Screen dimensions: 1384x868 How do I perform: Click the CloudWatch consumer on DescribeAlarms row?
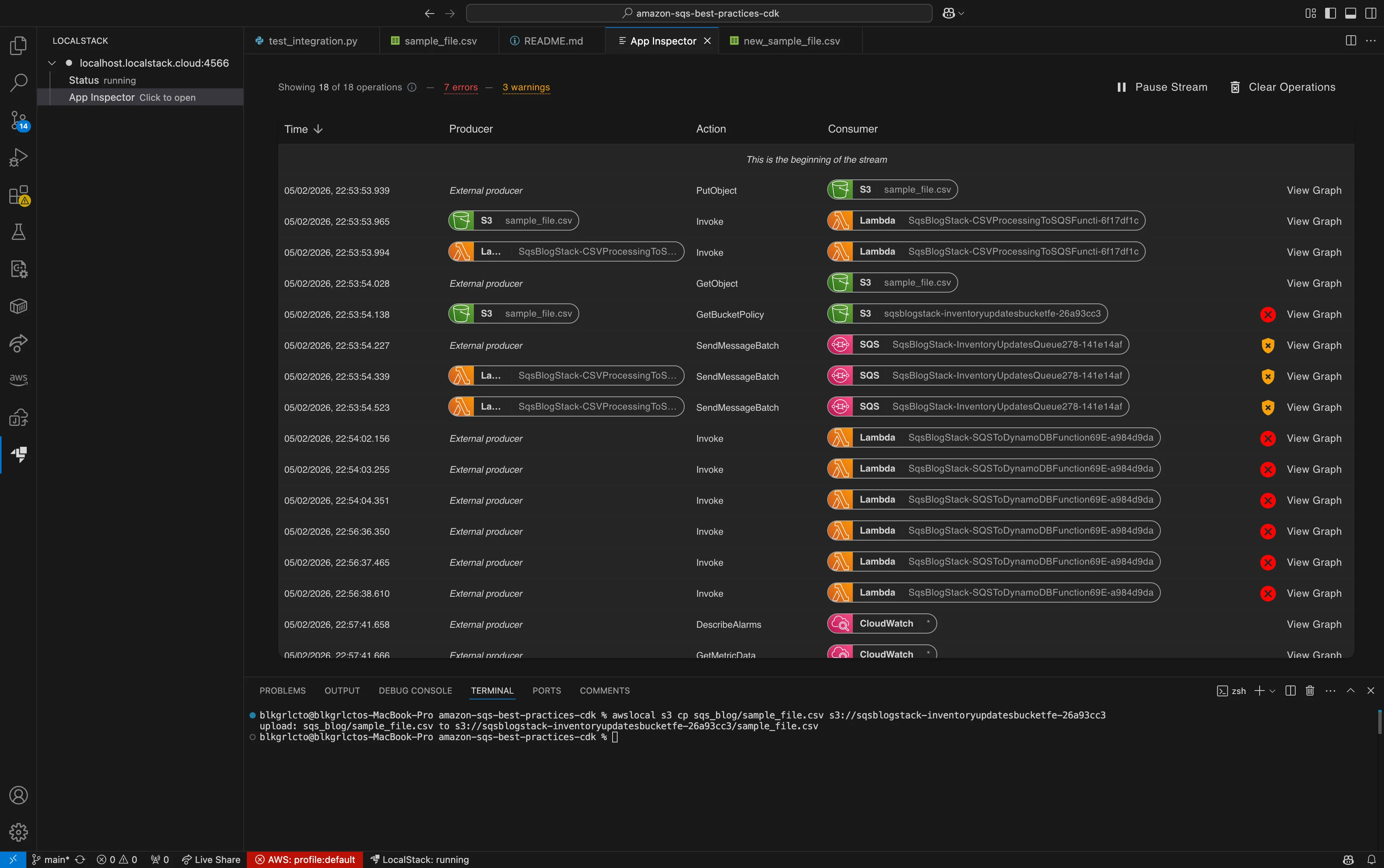(x=882, y=623)
